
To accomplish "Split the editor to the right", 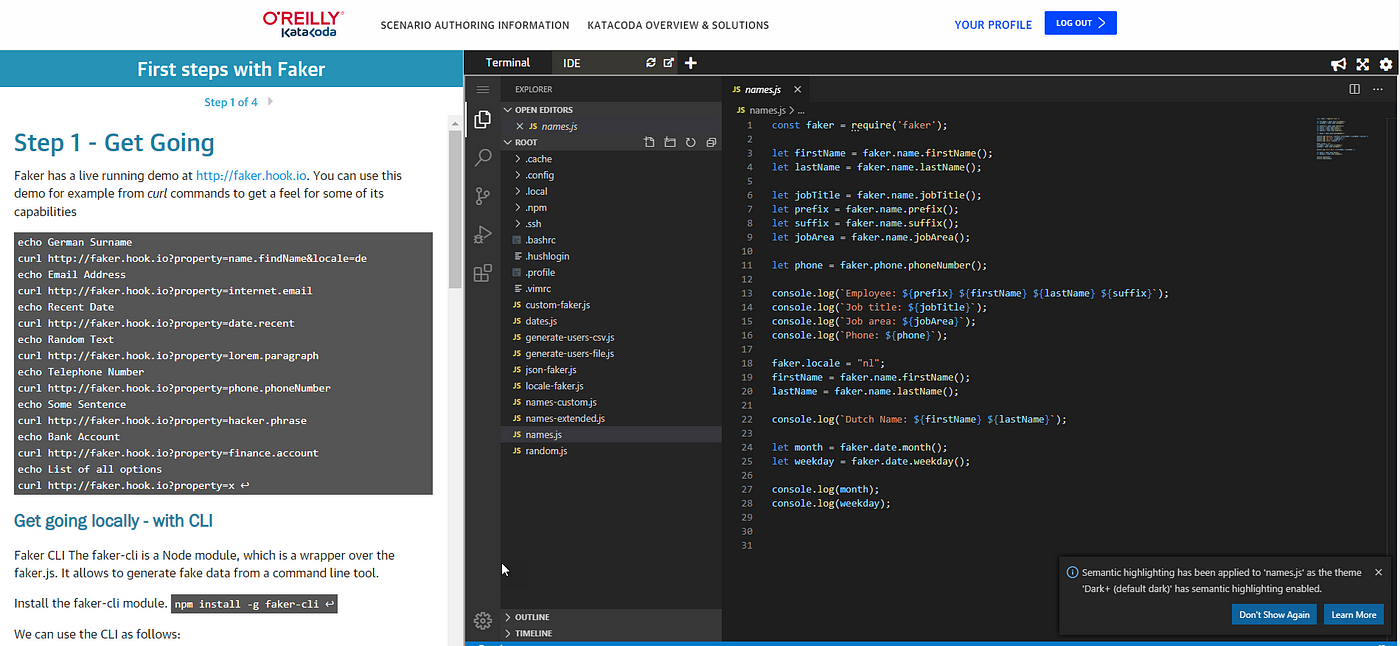I will [x=1355, y=89].
